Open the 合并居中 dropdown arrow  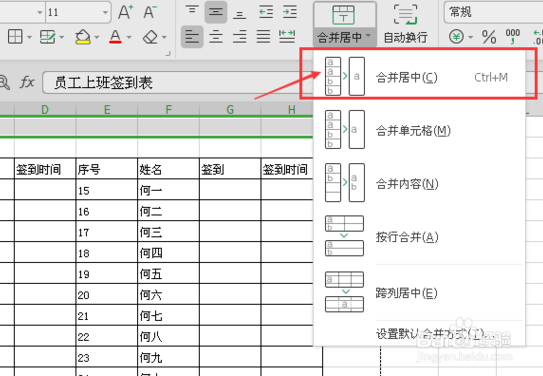(x=368, y=36)
